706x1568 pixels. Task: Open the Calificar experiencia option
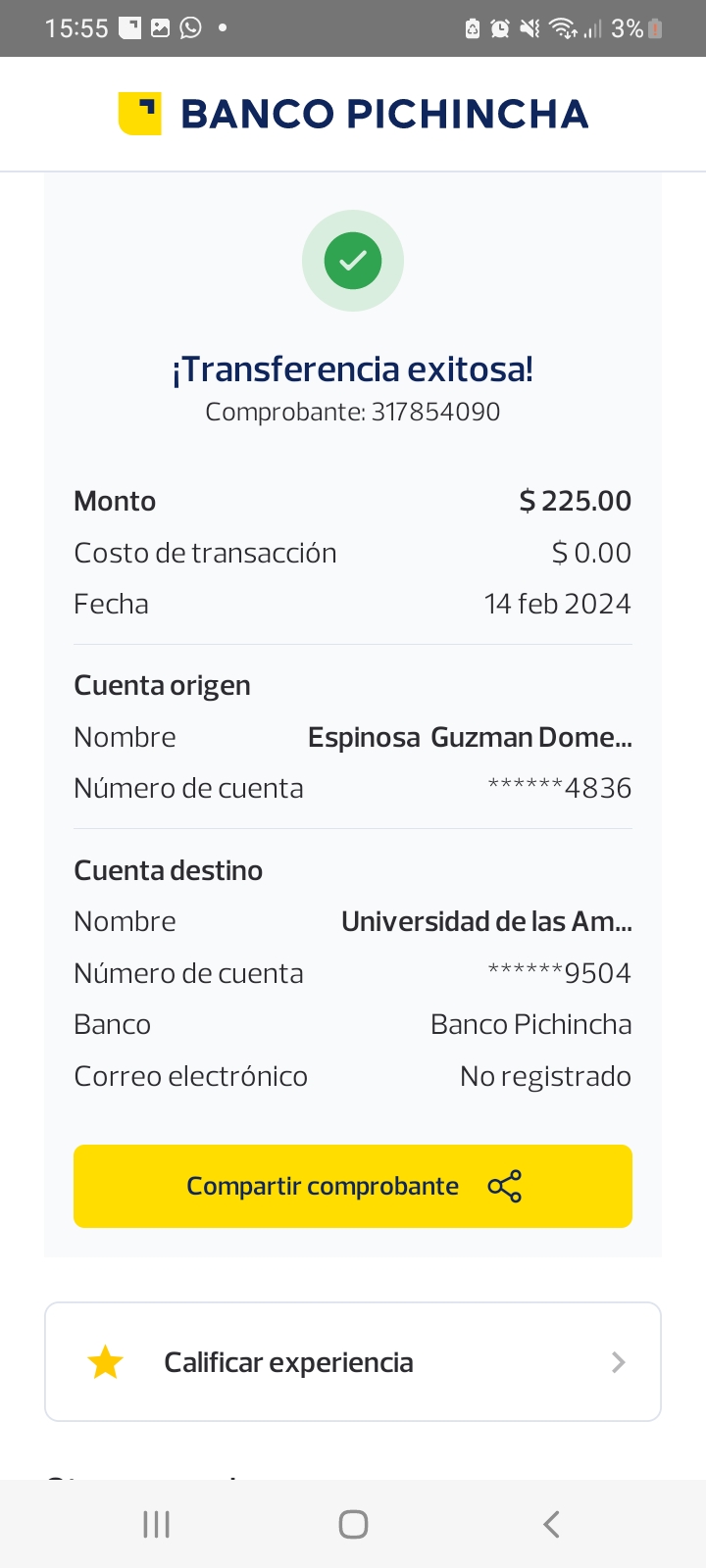288,1362
